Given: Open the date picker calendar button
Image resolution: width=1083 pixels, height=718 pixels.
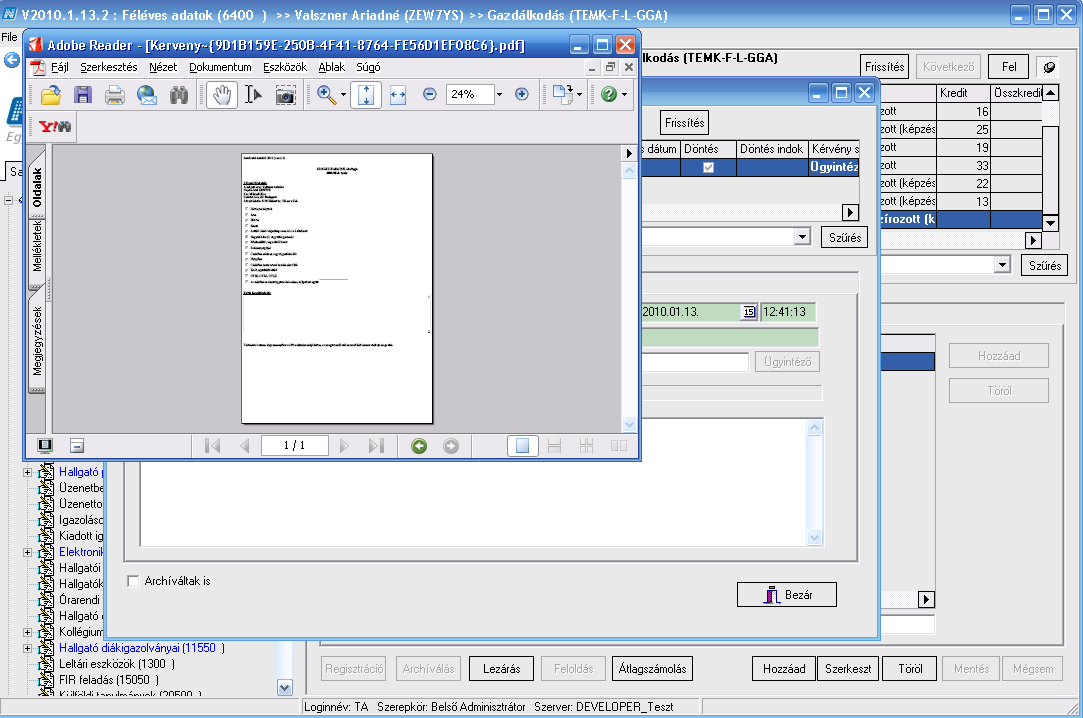Looking at the screenshot, I should [x=749, y=312].
